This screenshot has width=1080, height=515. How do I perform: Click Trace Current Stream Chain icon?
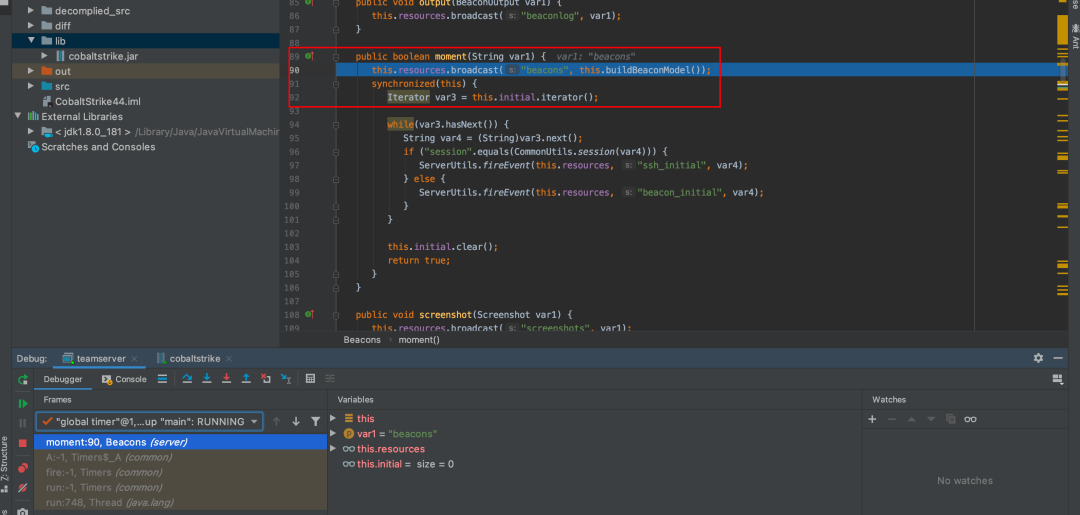pyautogui.click(x=330, y=379)
